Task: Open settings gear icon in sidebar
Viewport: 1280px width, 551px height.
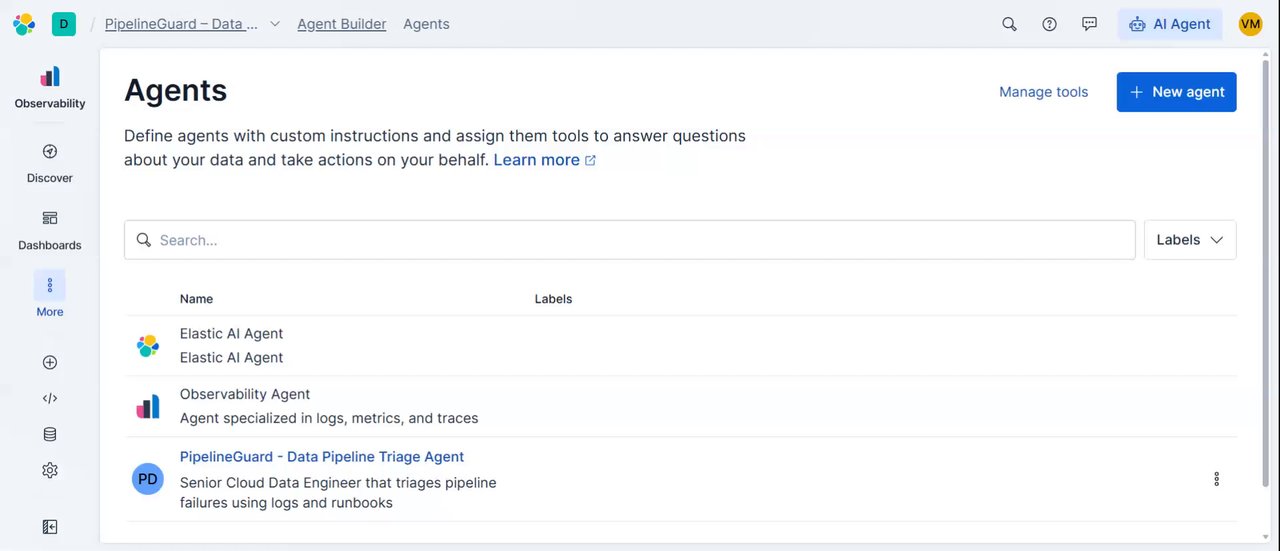Action: coord(50,470)
